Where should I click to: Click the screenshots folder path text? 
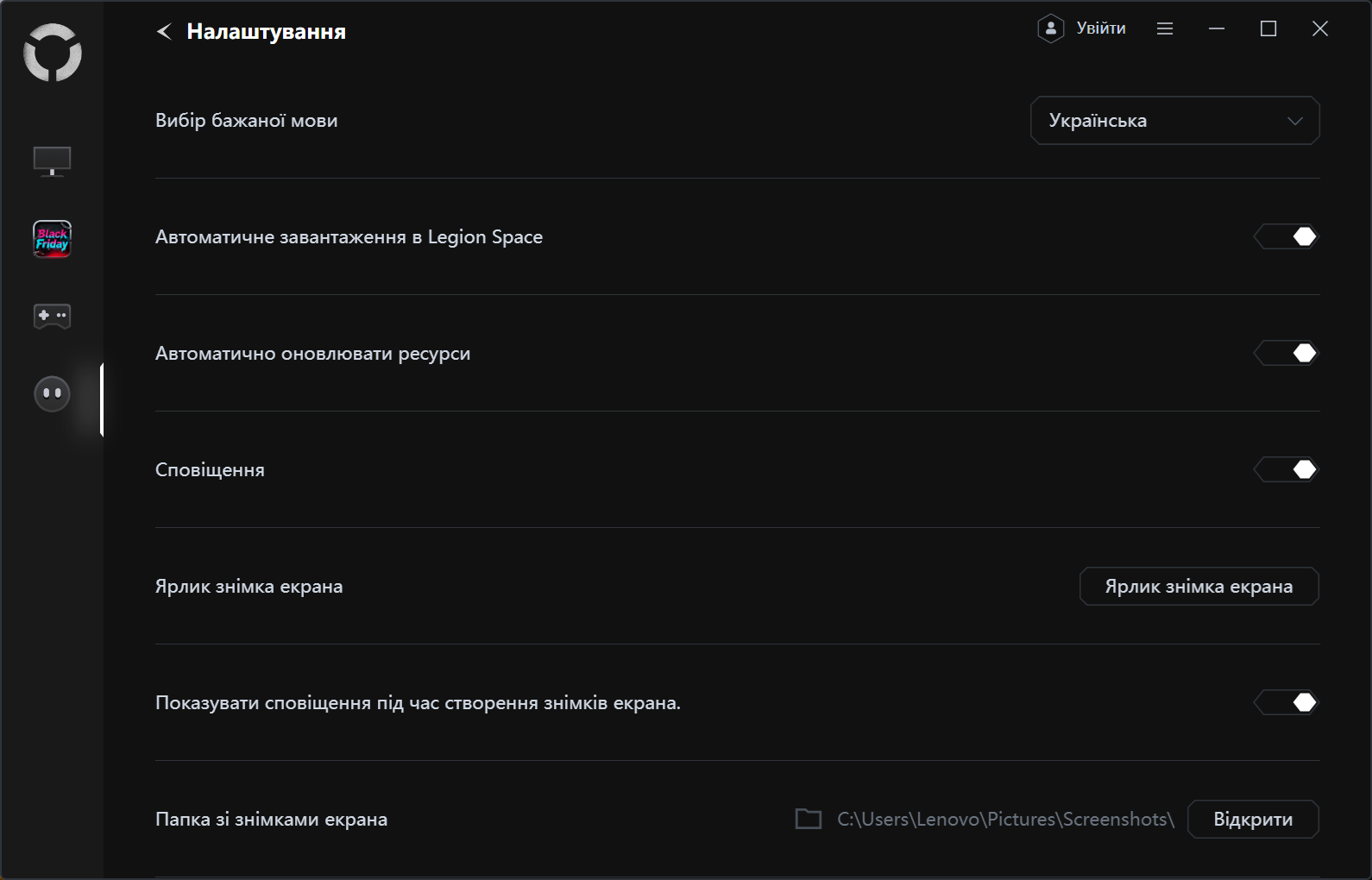1005,819
